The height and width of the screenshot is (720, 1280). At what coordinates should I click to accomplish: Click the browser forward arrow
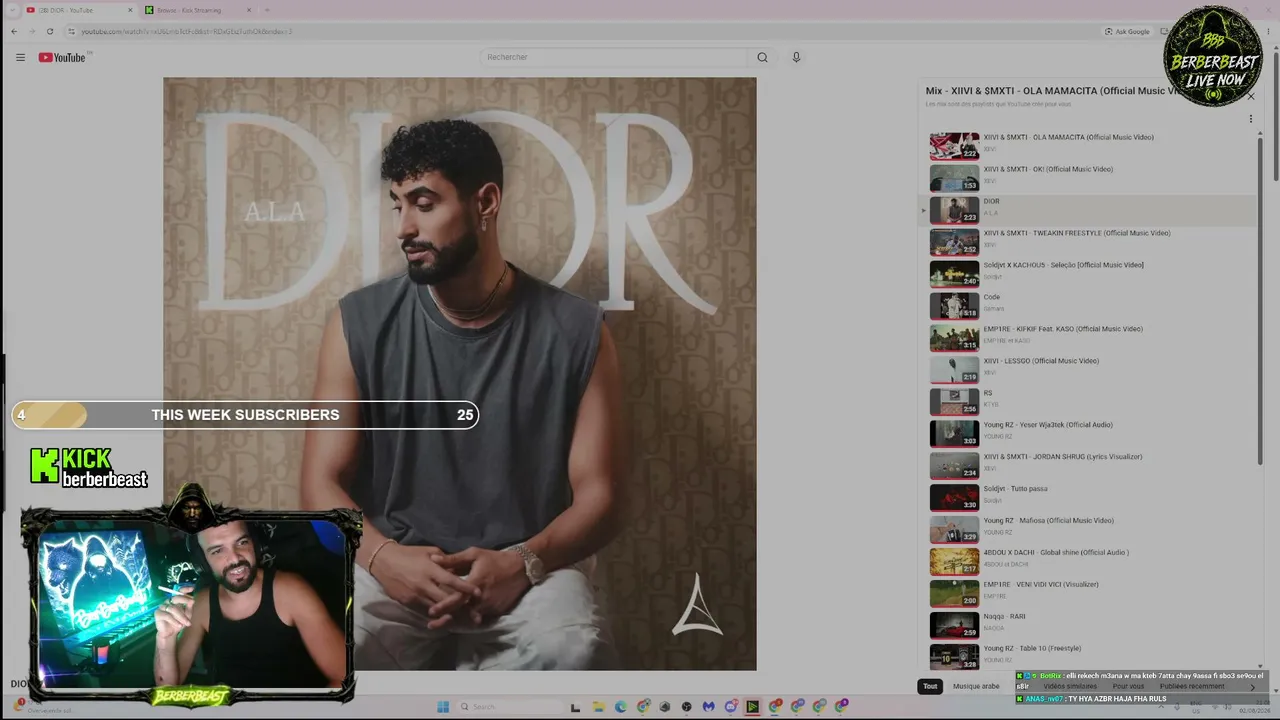point(32,31)
